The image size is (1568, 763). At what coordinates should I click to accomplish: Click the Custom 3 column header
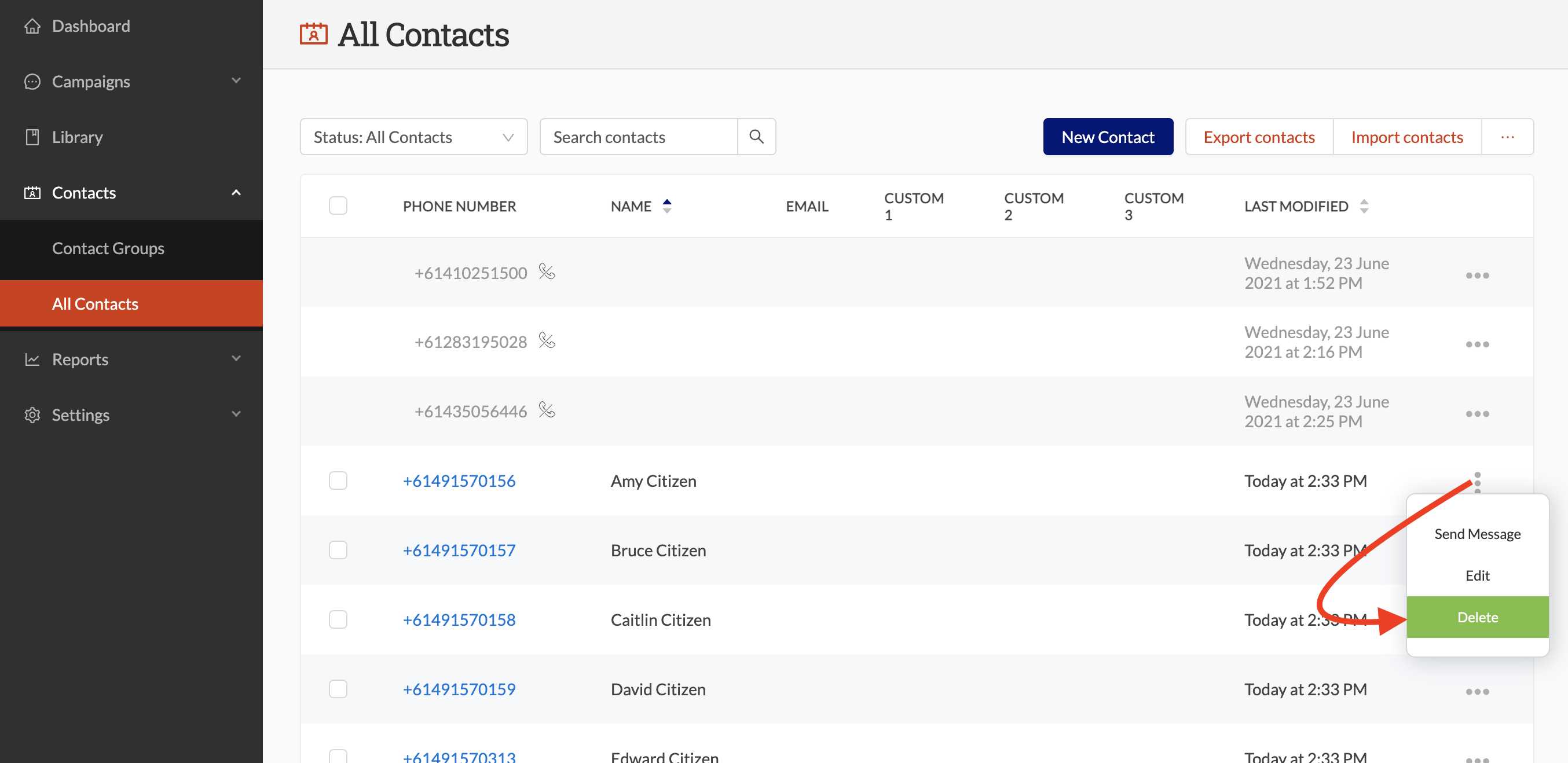tap(1153, 206)
